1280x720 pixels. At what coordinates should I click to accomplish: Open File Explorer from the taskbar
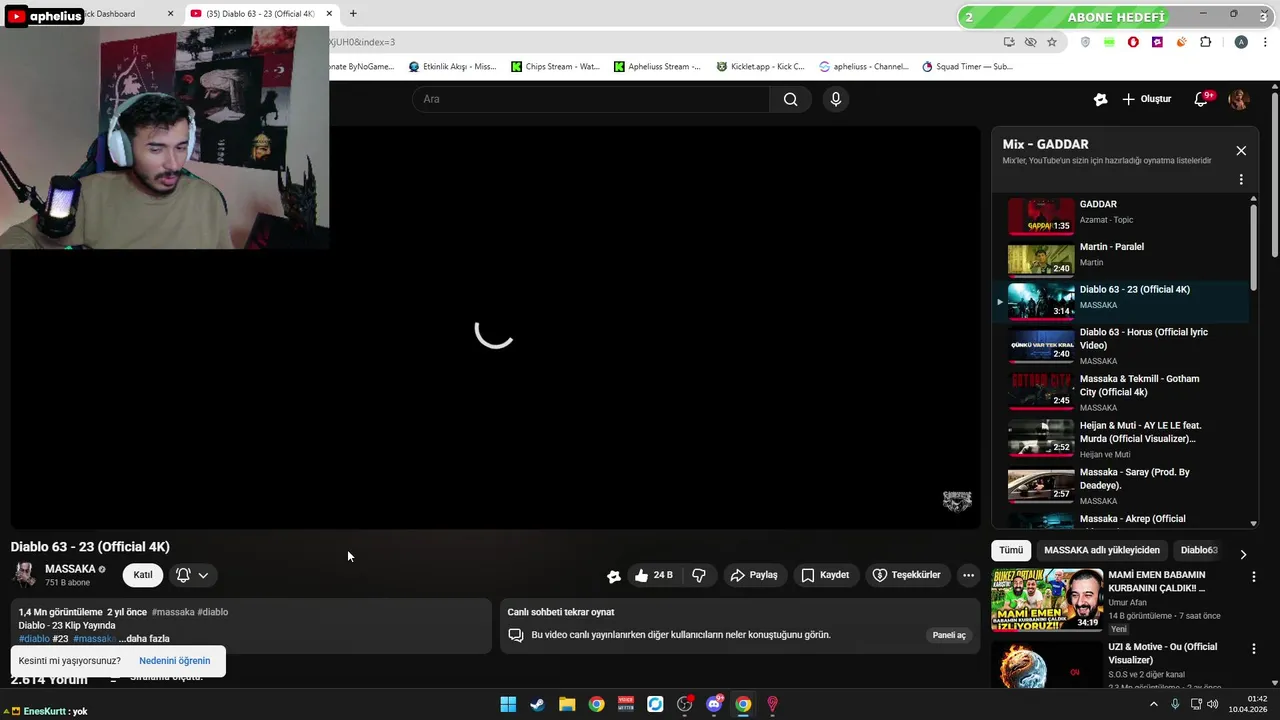567,704
